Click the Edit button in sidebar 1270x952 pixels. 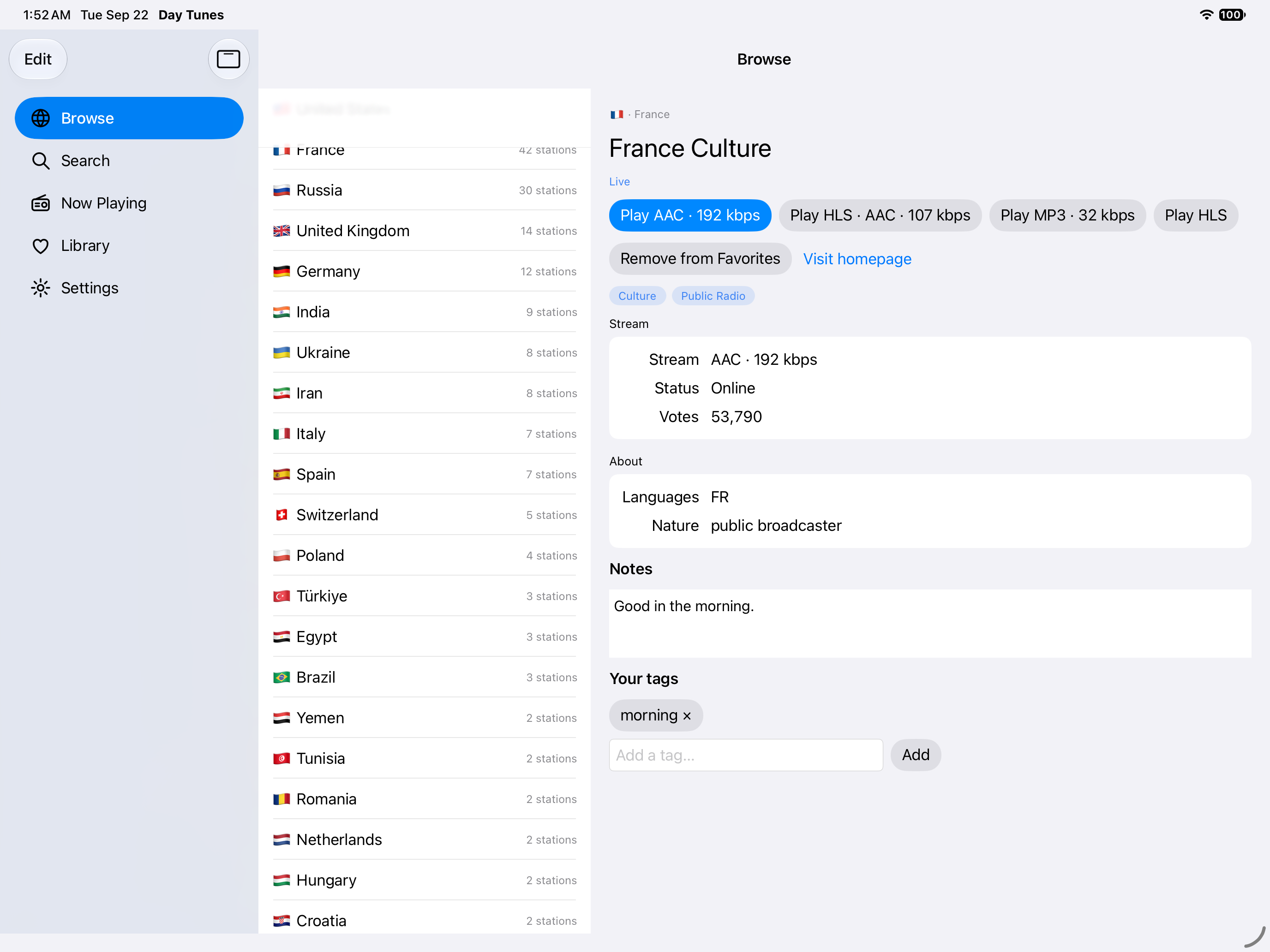pyautogui.click(x=38, y=59)
